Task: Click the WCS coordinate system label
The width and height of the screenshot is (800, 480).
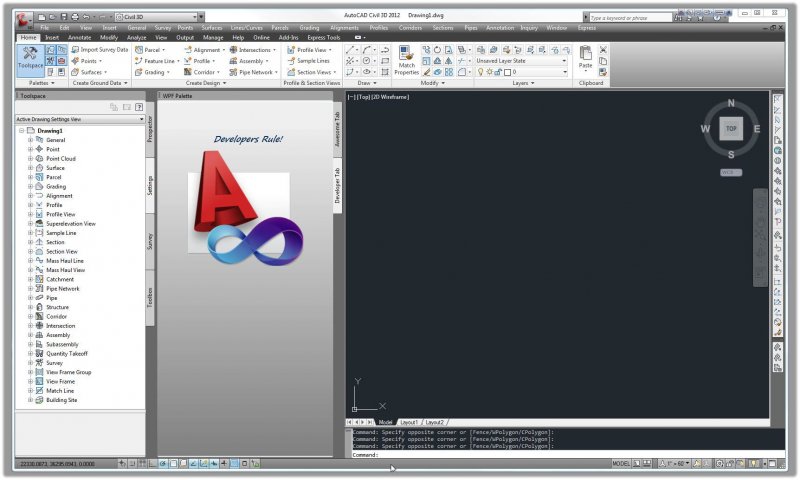Action: [x=731, y=172]
